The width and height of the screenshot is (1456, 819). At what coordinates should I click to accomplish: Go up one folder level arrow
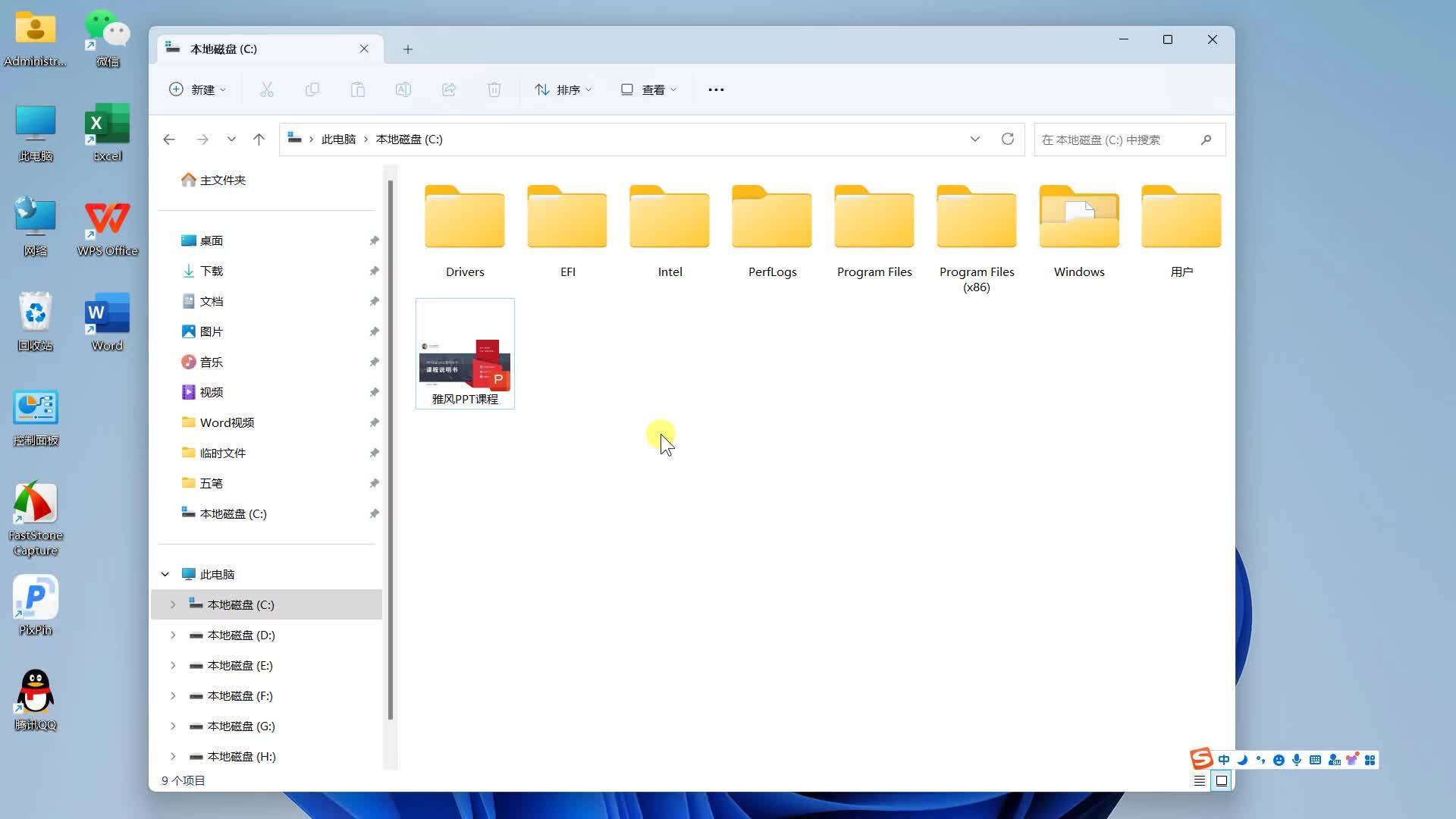pos(259,139)
